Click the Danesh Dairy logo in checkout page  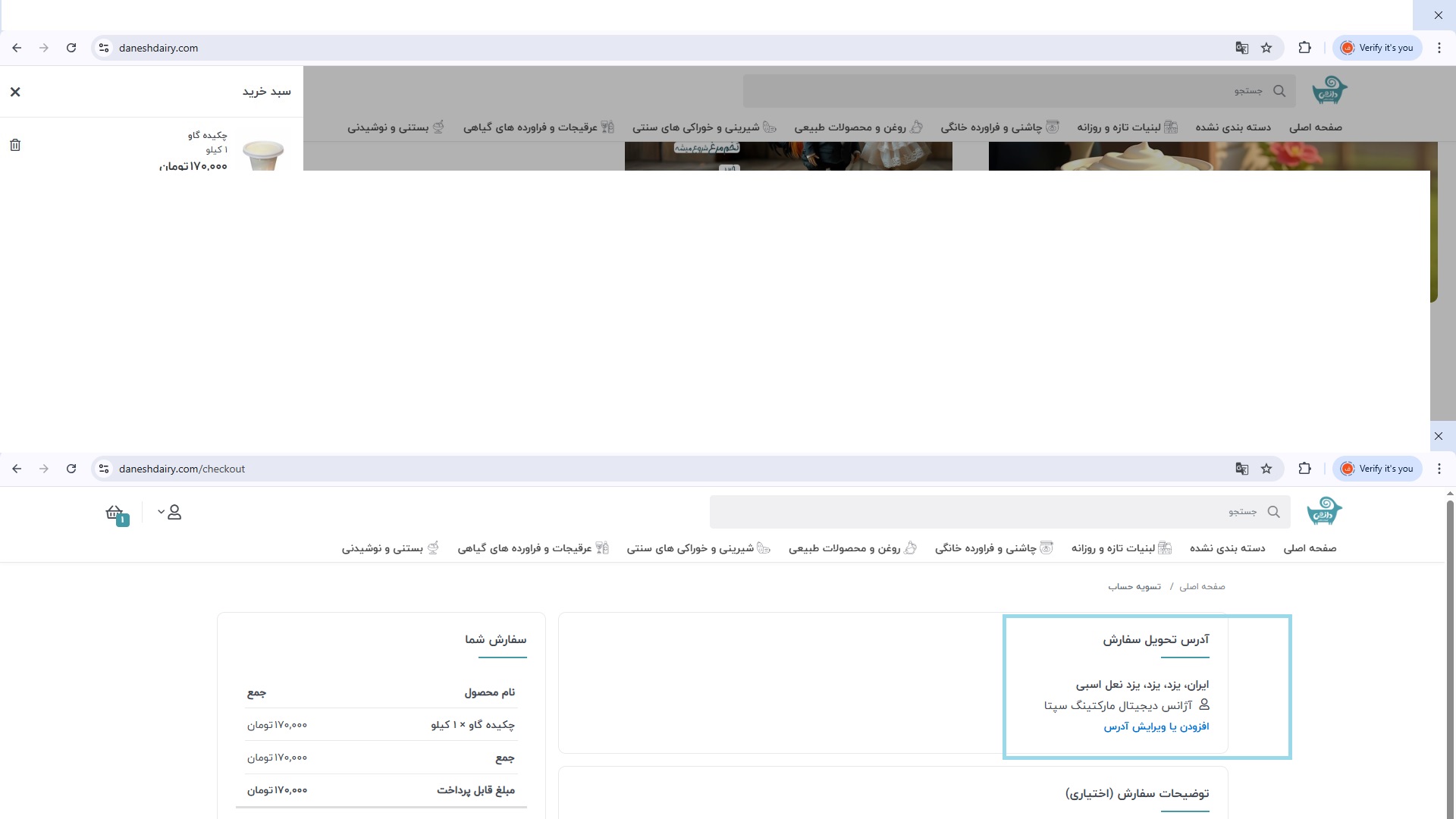pos(1324,512)
